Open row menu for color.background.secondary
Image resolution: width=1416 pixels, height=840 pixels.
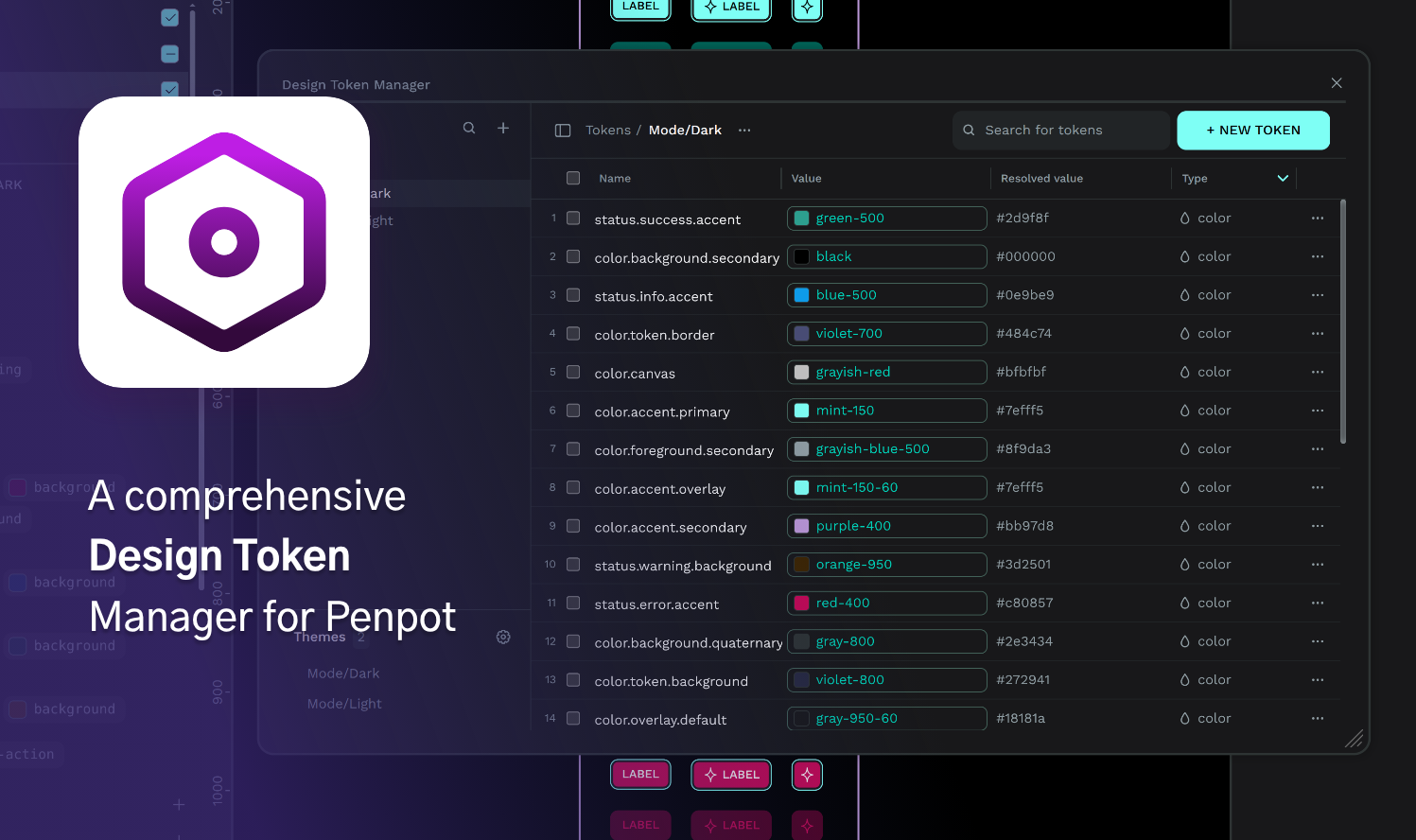click(x=1318, y=256)
